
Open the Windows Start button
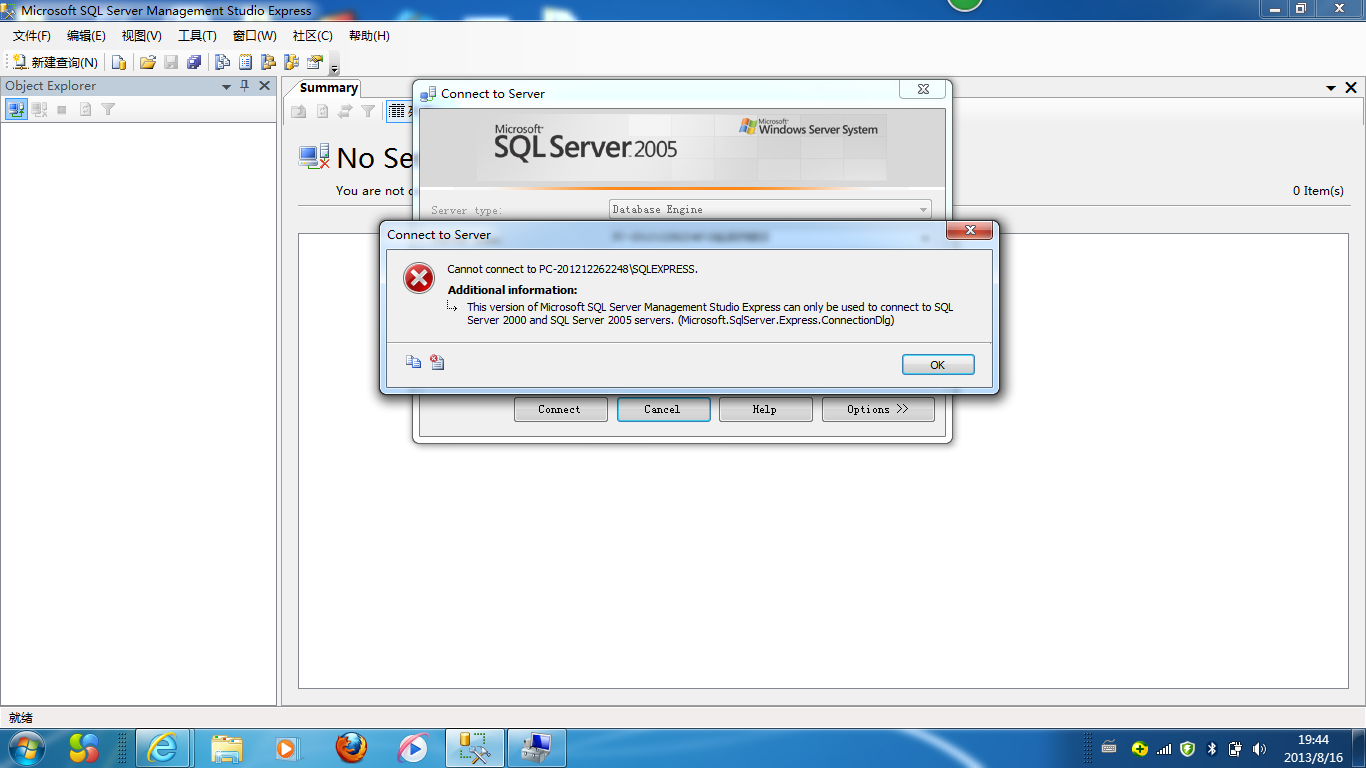click(x=25, y=748)
